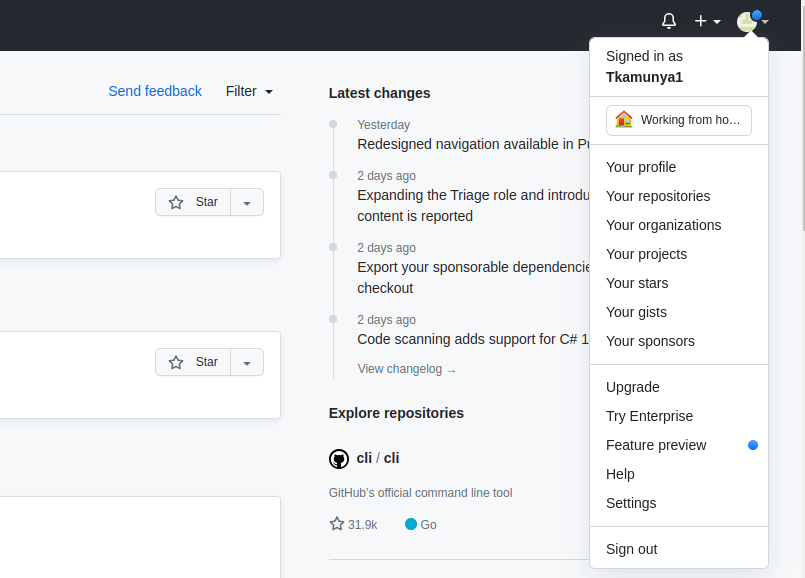Image resolution: width=805 pixels, height=578 pixels.
Task: Click the 31.9k stargazers count
Action: pyautogui.click(x=362, y=525)
